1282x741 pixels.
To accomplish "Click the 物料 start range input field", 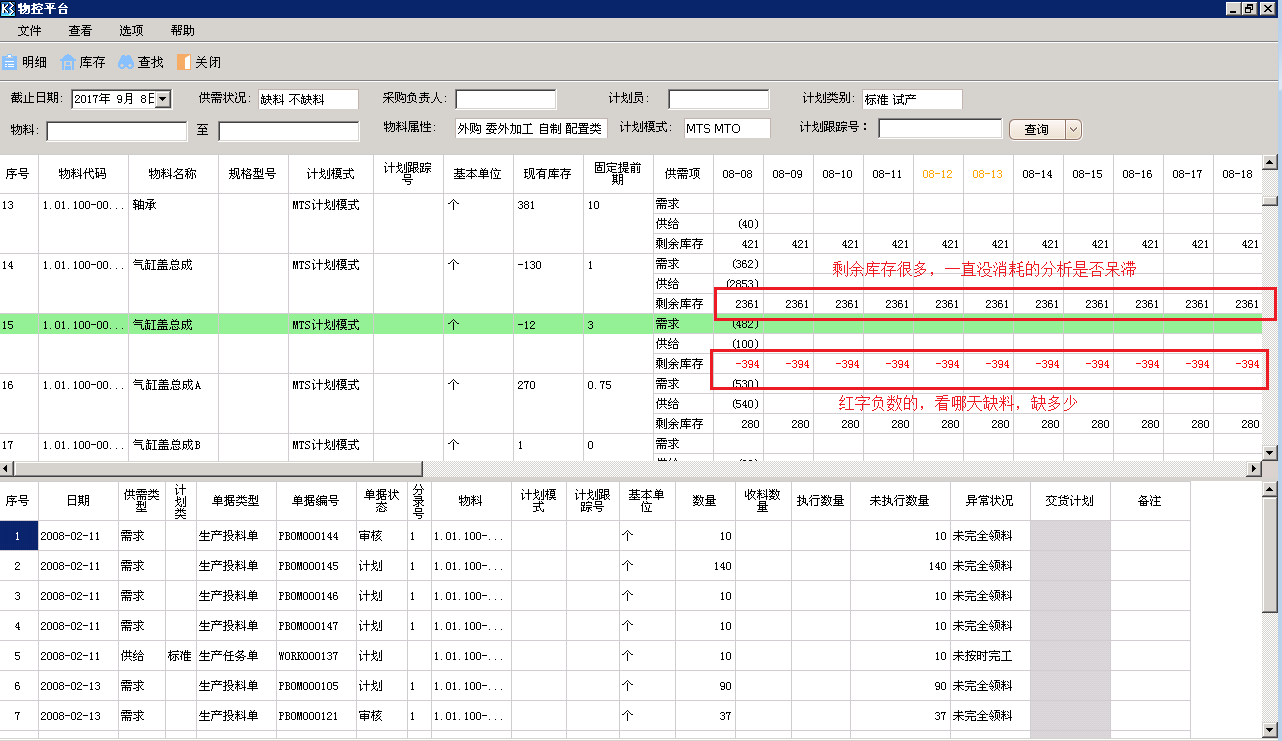I will click(117, 131).
